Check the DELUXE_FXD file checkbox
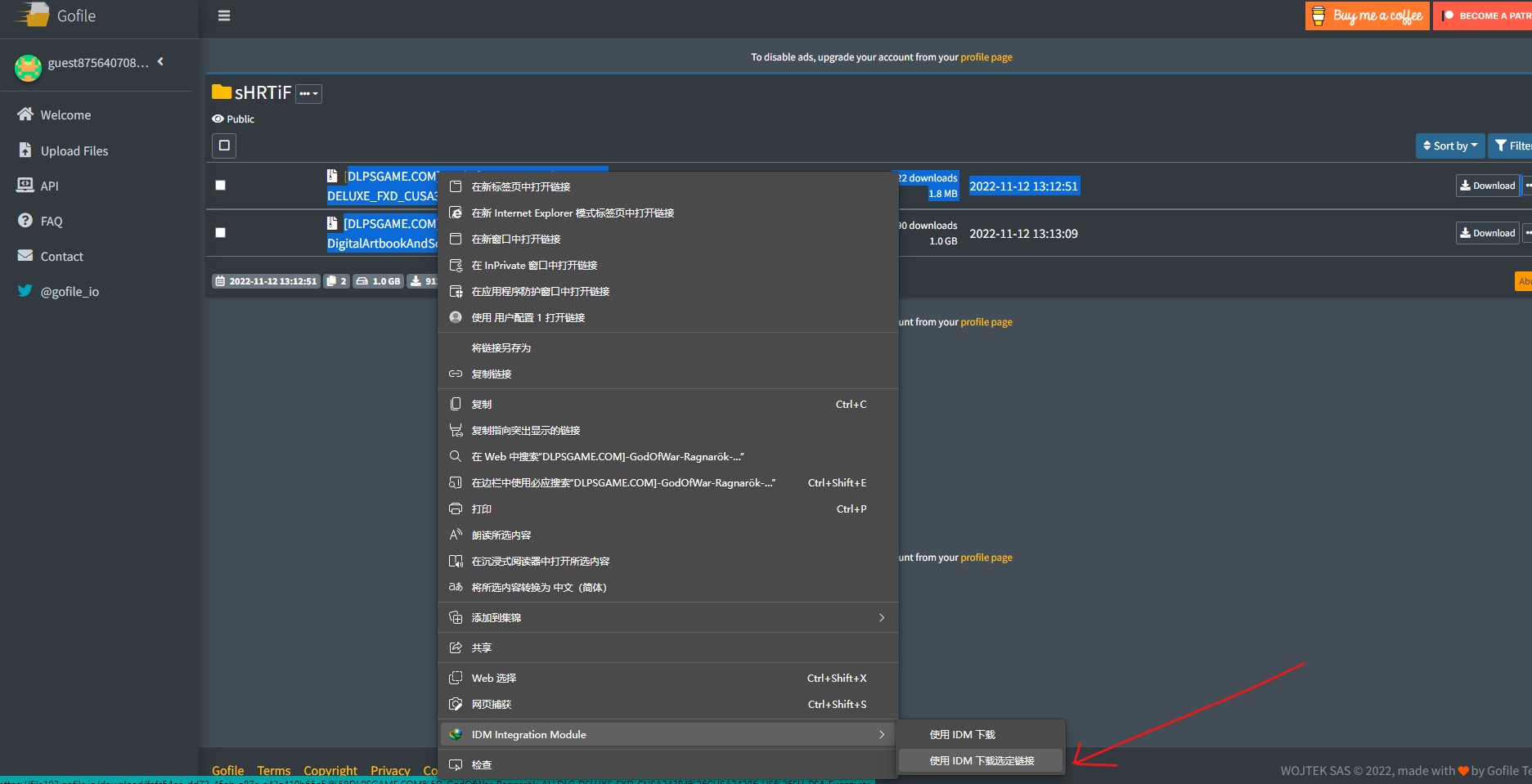The width and height of the screenshot is (1532, 784). coord(220,186)
